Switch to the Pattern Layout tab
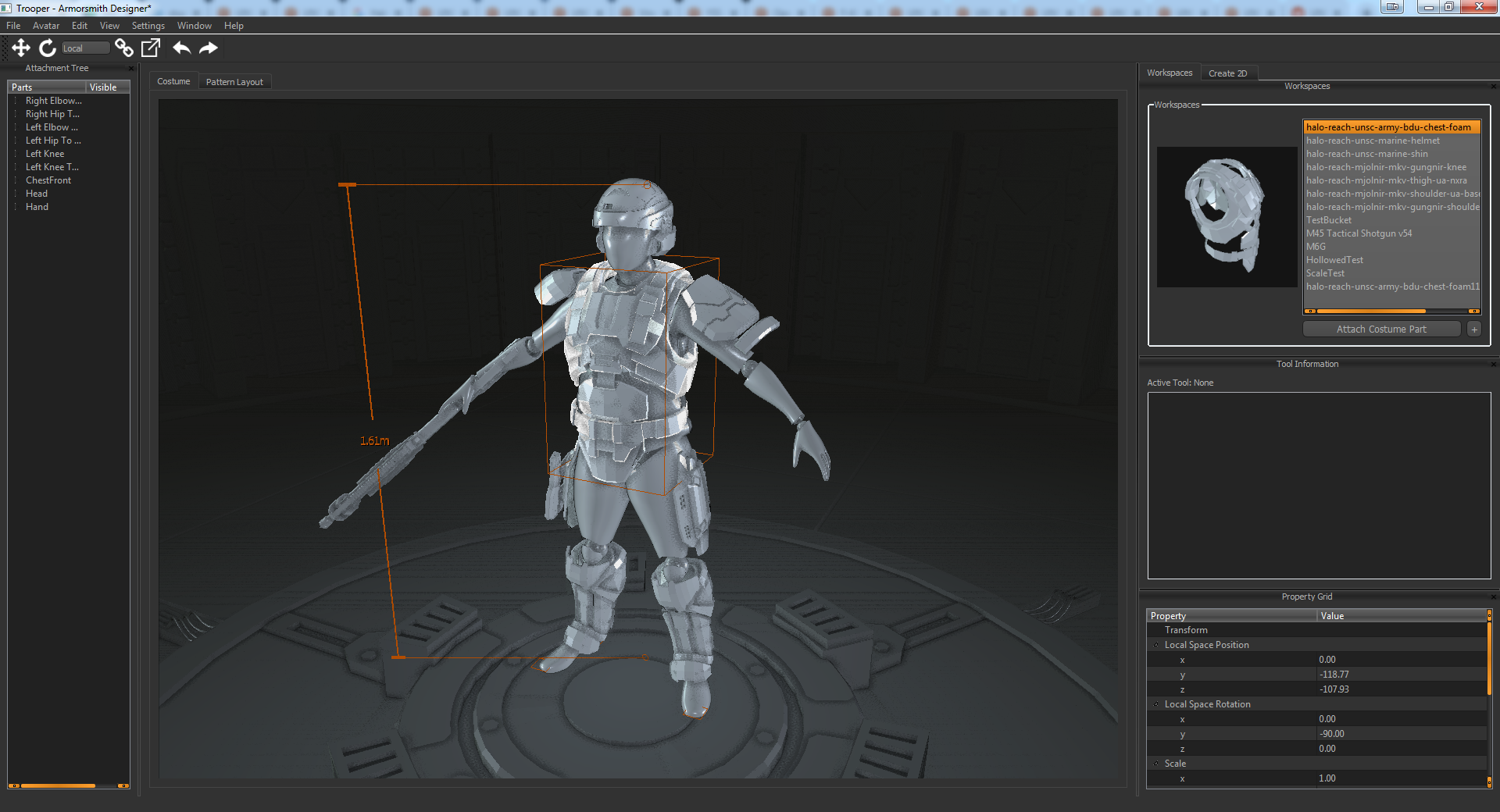This screenshot has height=812, width=1500. coord(234,82)
